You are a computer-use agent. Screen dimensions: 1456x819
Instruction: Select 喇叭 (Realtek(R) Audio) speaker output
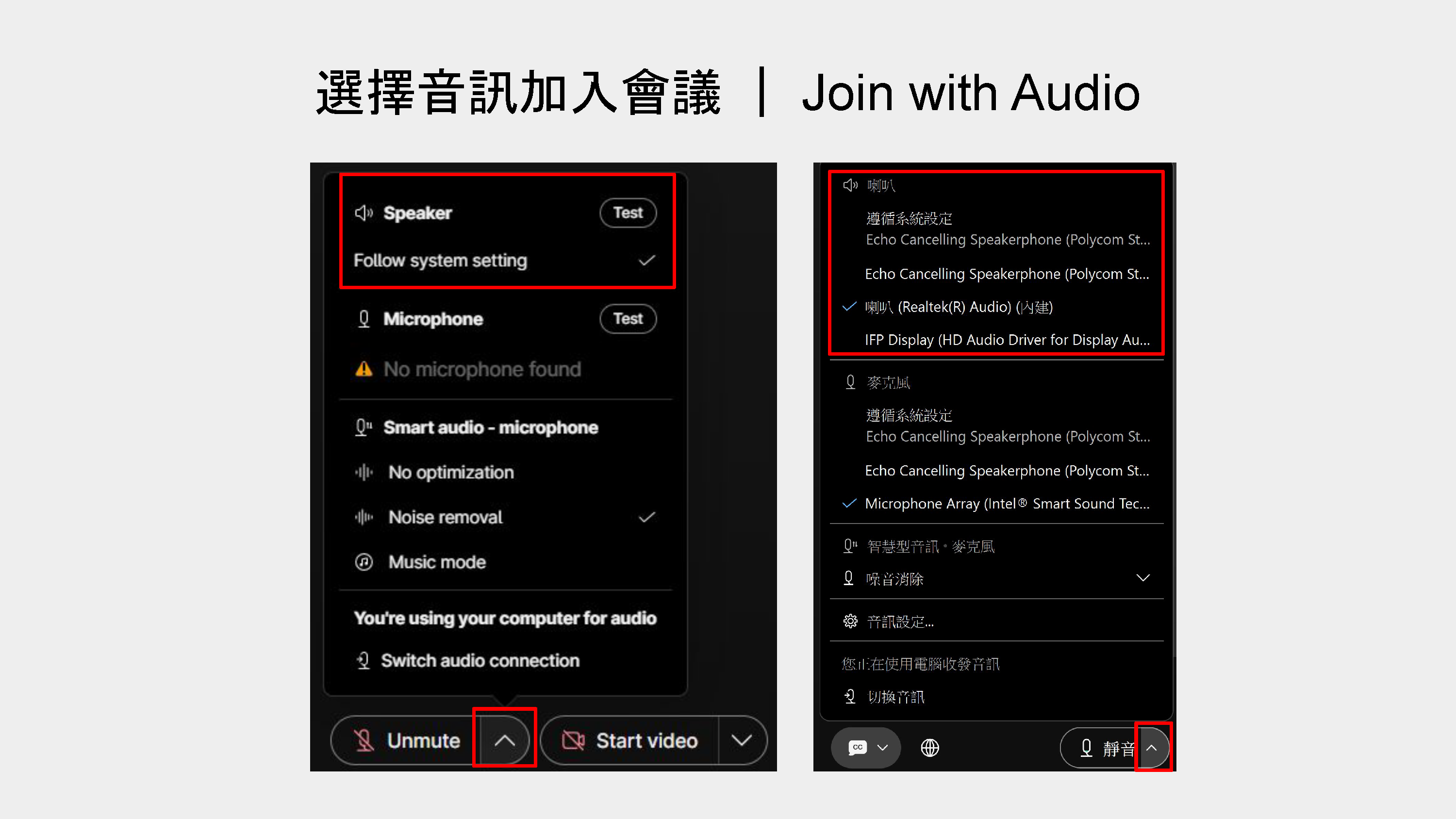959,307
